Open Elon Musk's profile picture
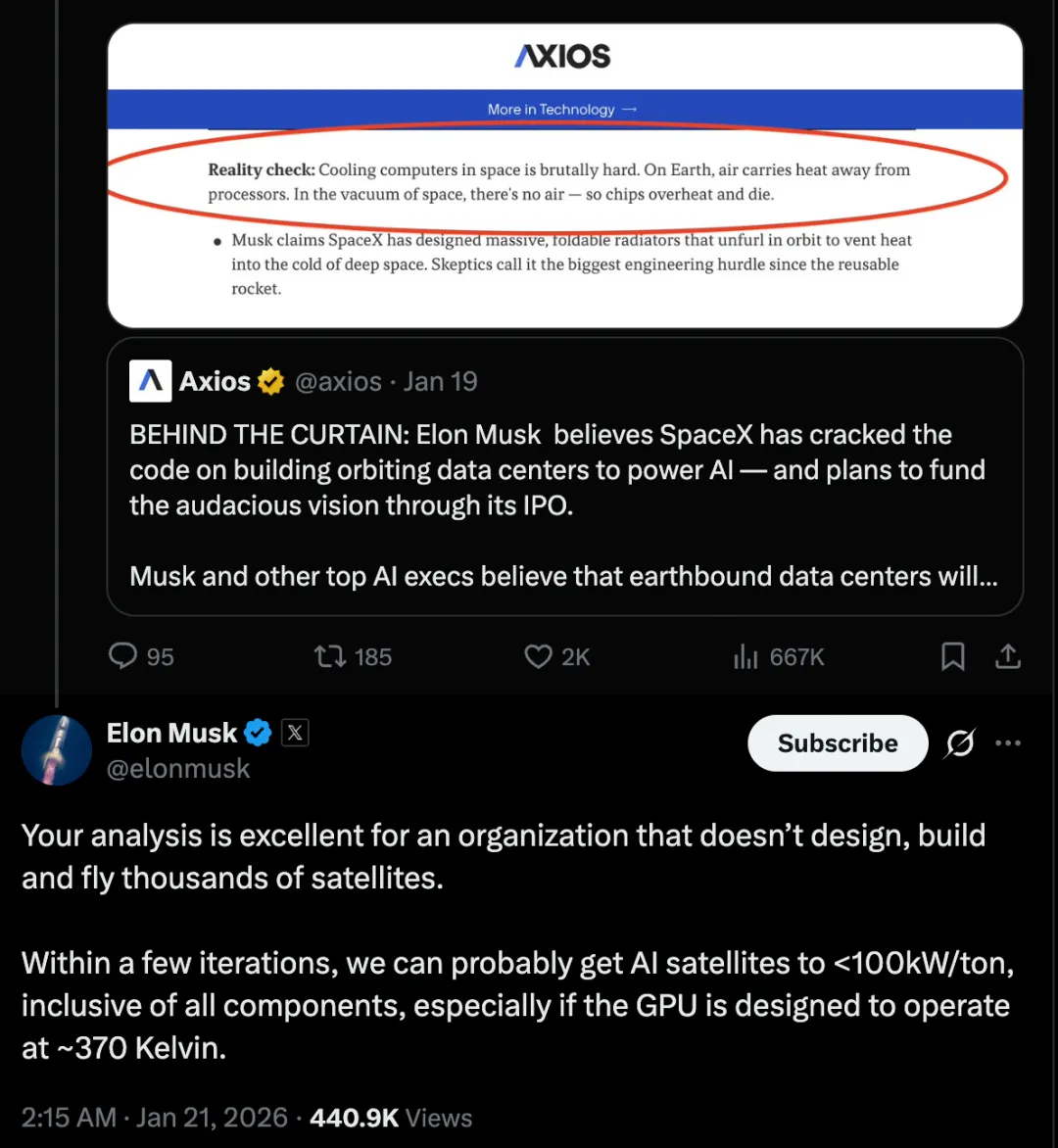 click(x=57, y=749)
